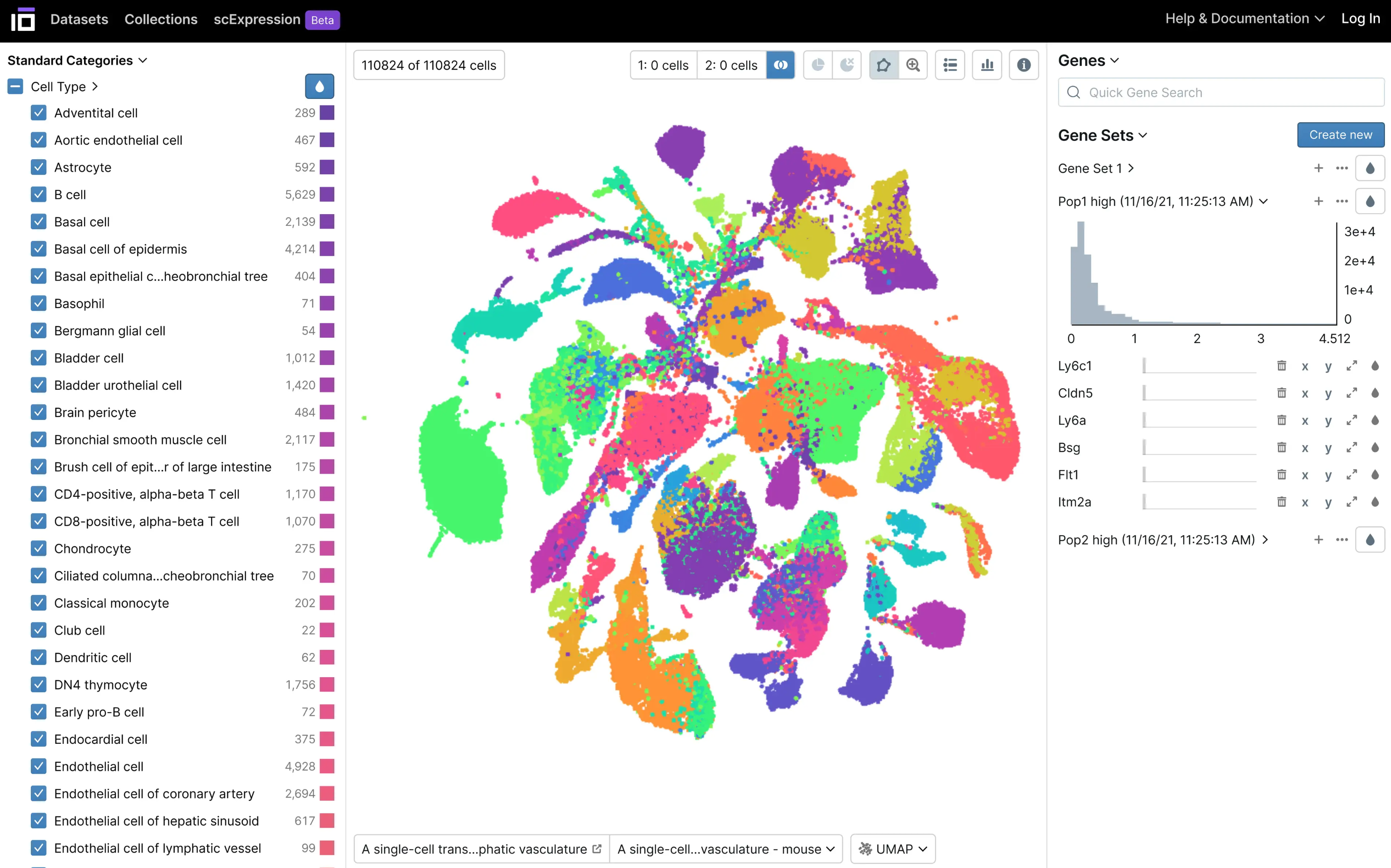Toggle centroid labels list icon
1391x868 pixels.
[x=950, y=65]
